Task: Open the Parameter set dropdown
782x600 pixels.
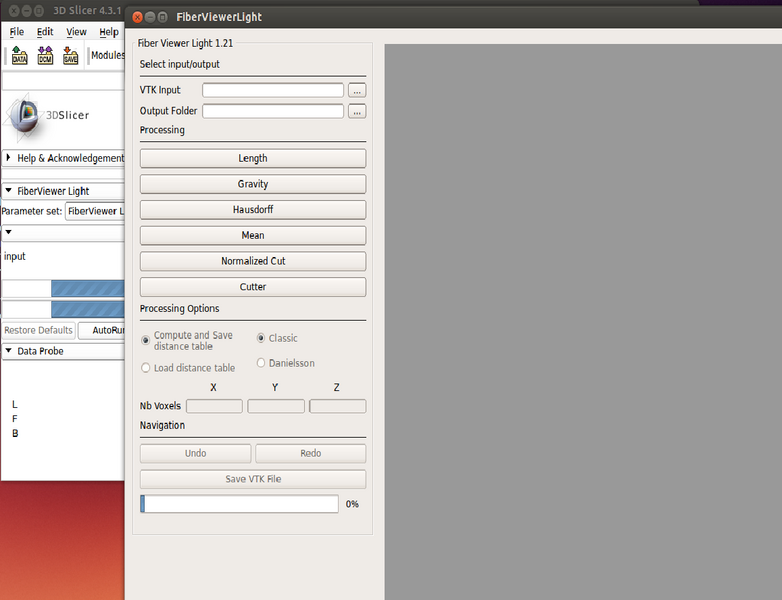Action: [95, 211]
